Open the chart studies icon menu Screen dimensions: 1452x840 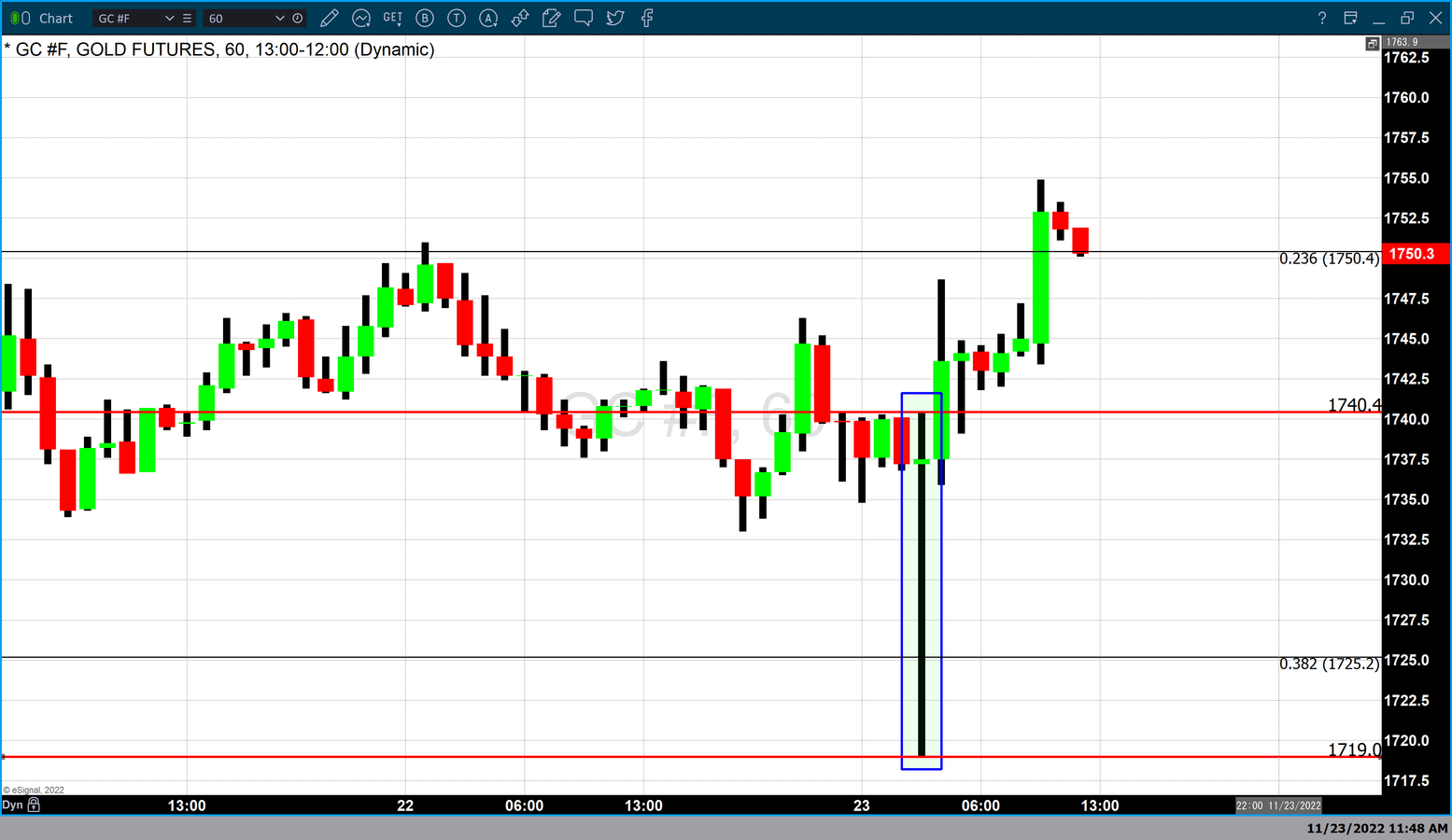pyautogui.click(x=361, y=18)
